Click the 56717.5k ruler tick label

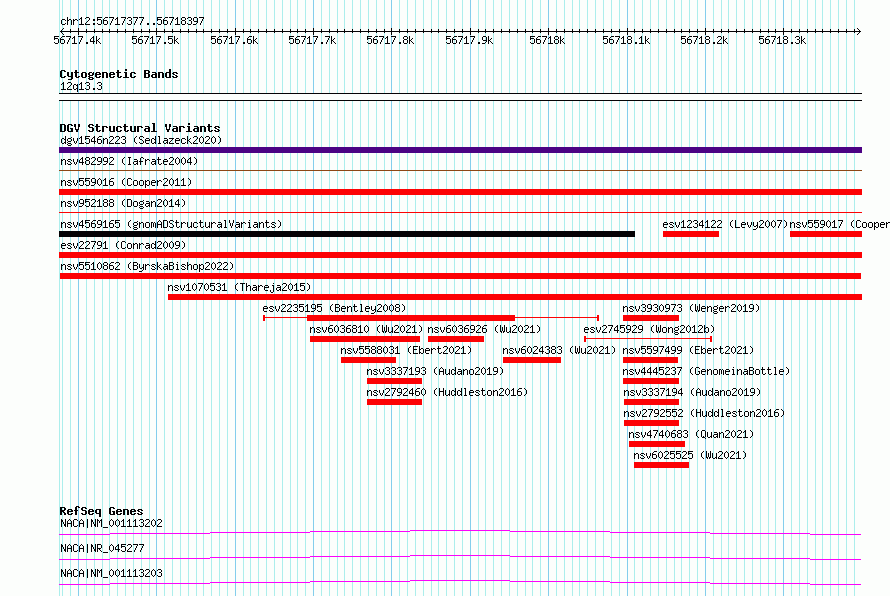click(155, 40)
